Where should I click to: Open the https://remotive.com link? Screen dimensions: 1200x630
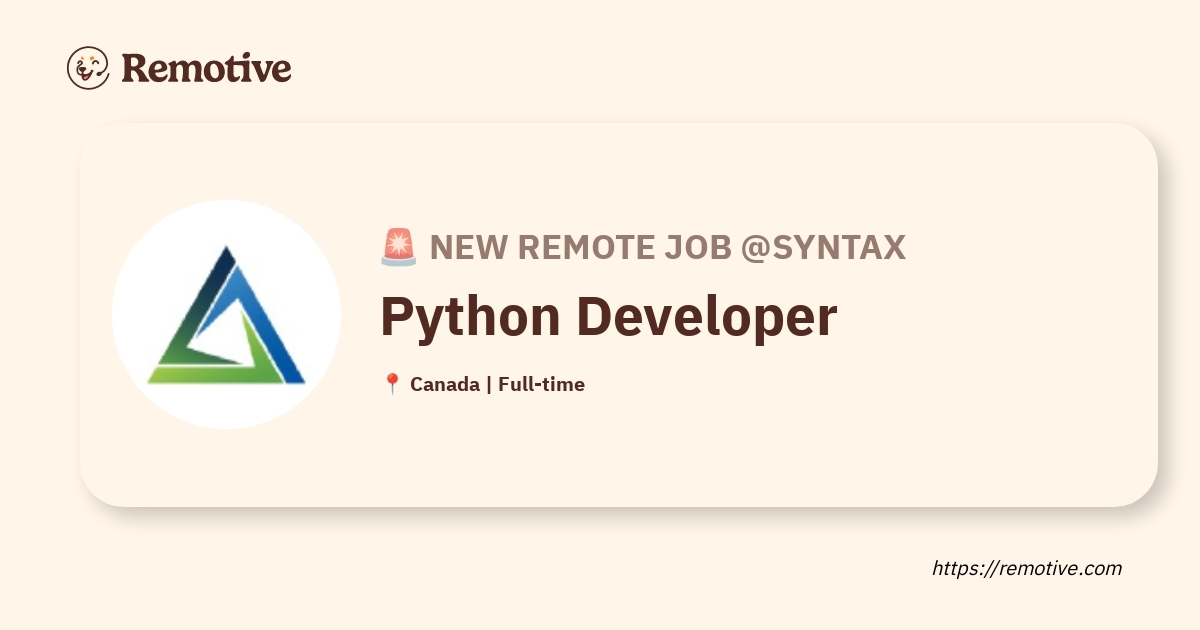pos(1027,568)
